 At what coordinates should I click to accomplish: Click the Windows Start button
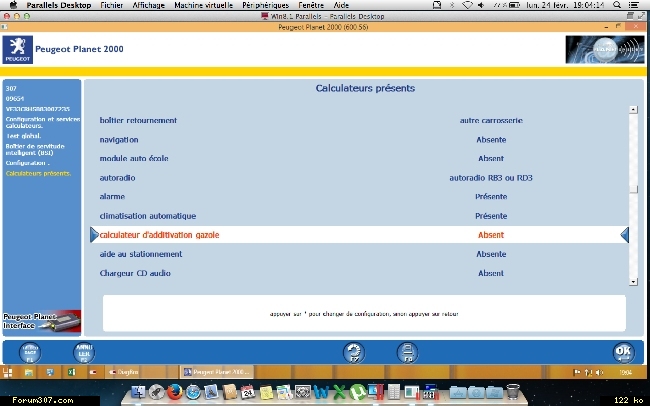point(7,372)
